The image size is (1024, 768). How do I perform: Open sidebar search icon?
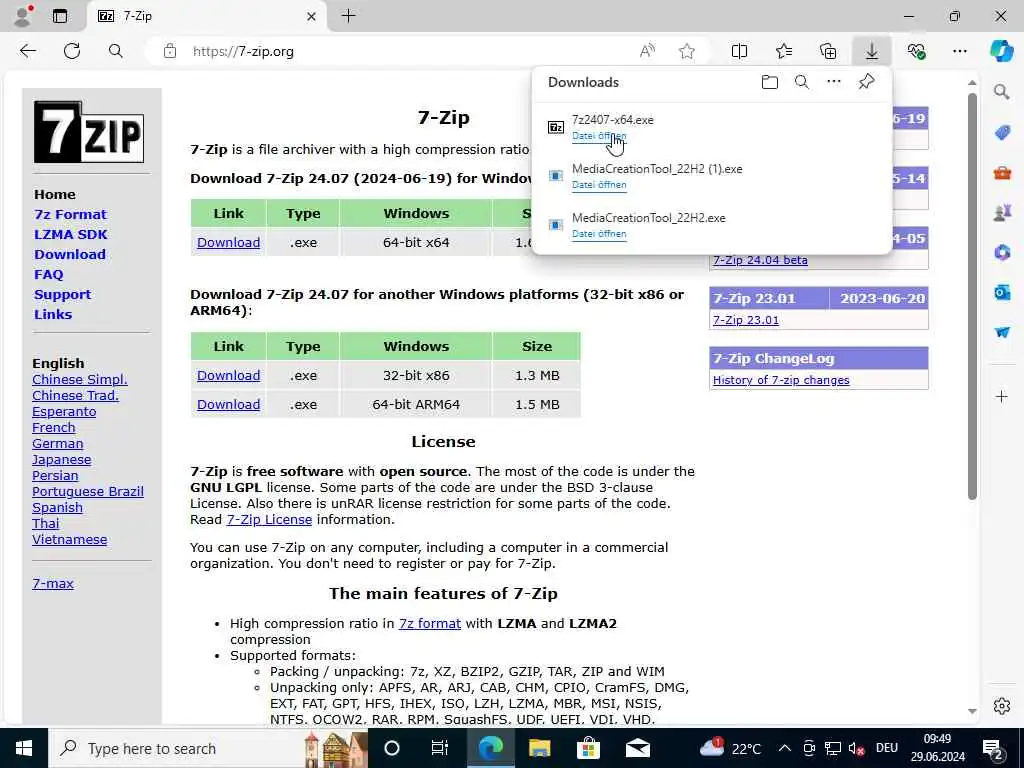tap(1001, 91)
